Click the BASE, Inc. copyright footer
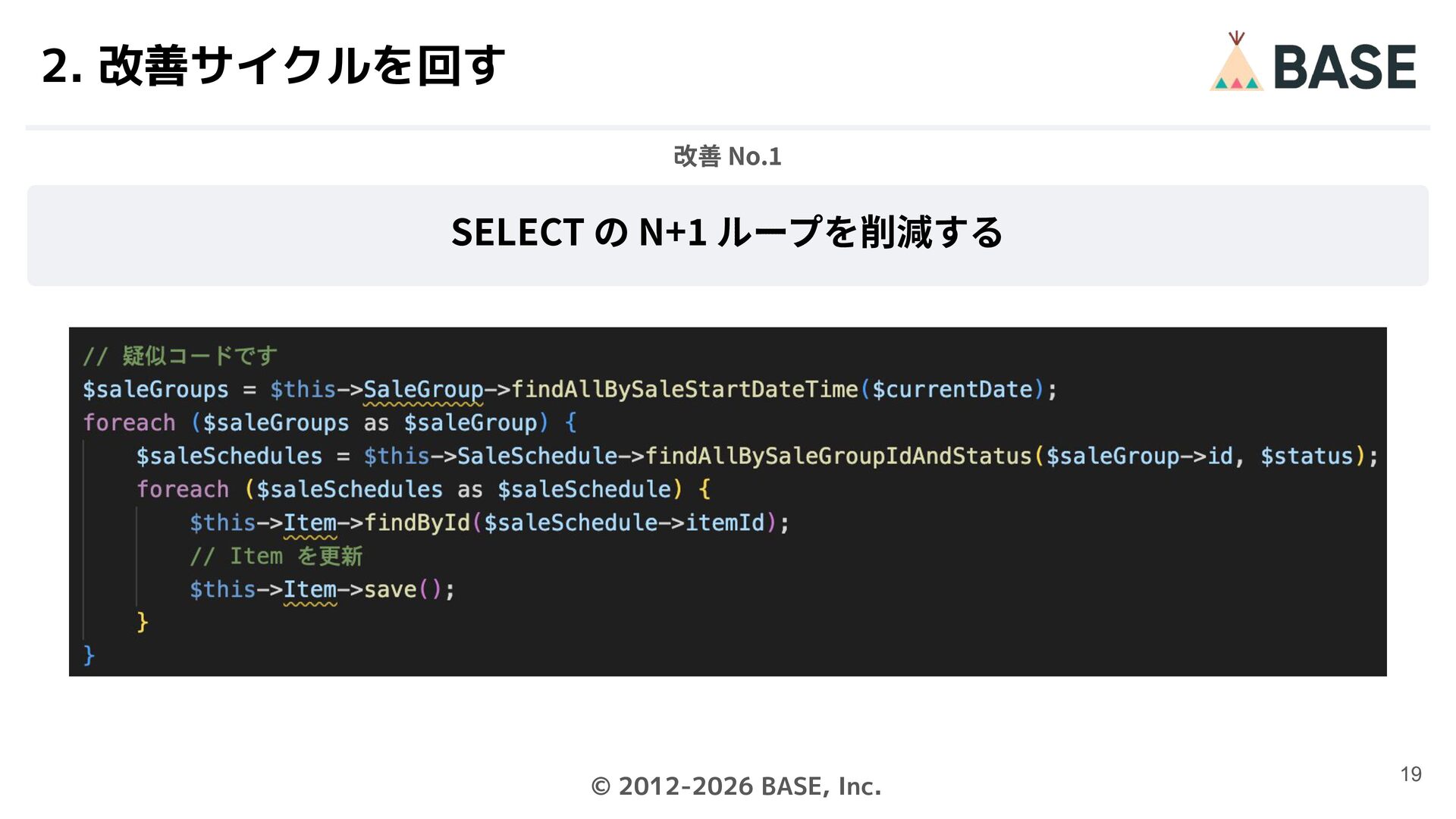The image size is (1456, 819). point(736,786)
